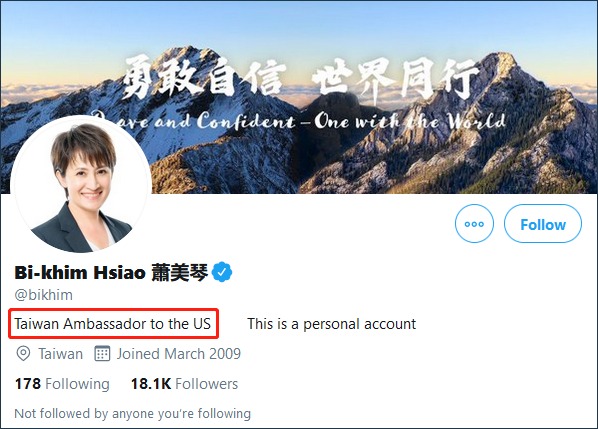Open the 18.1K Followers list
598x429 pixels.
pyautogui.click(x=184, y=384)
